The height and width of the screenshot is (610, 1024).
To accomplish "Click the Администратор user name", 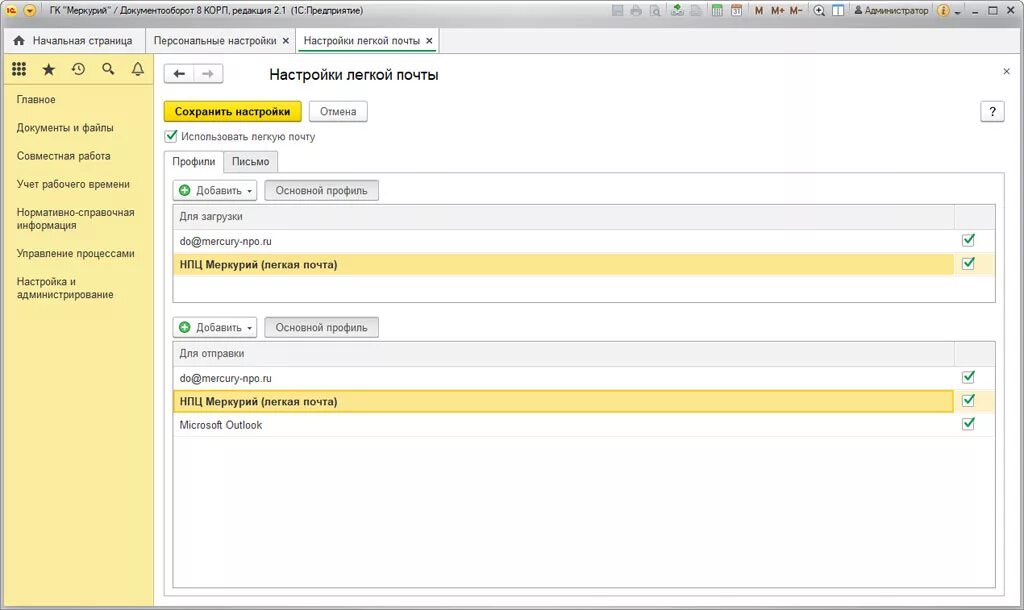I will point(891,10).
